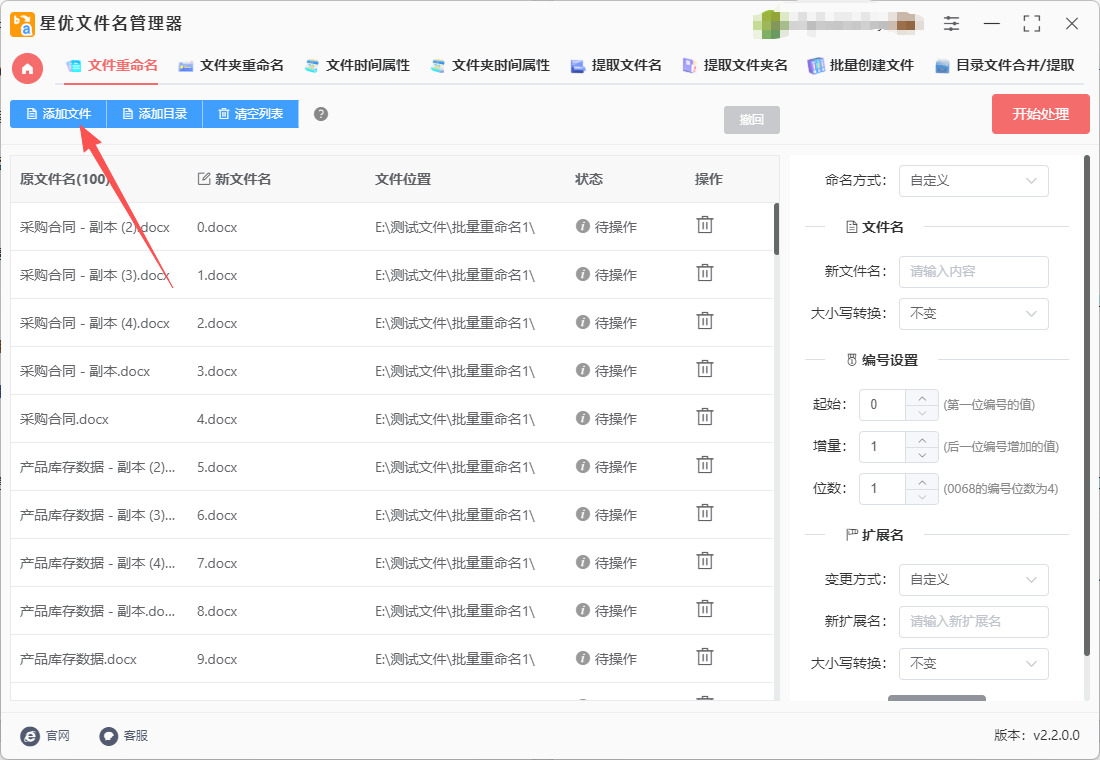Open the 变更方式 dropdown under 扩展名

[x=973, y=580]
